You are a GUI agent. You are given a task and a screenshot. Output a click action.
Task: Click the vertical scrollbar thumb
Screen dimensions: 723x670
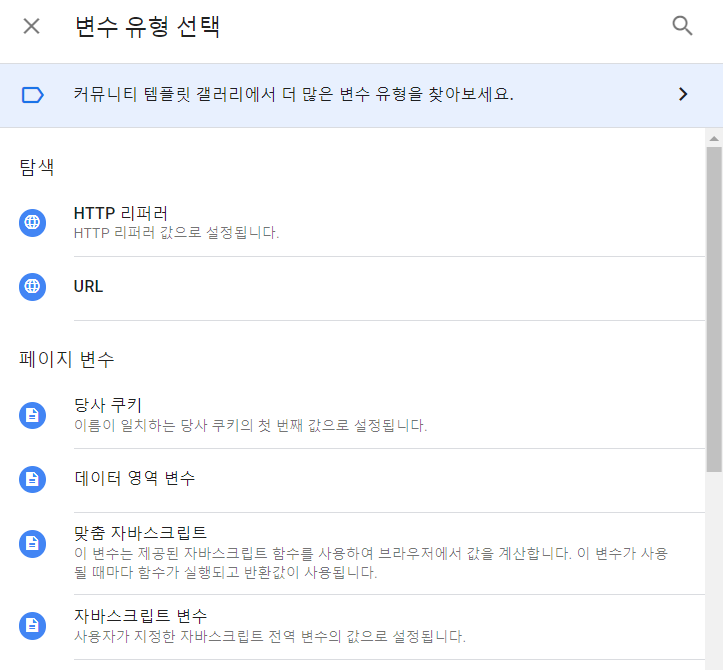(714, 309)
